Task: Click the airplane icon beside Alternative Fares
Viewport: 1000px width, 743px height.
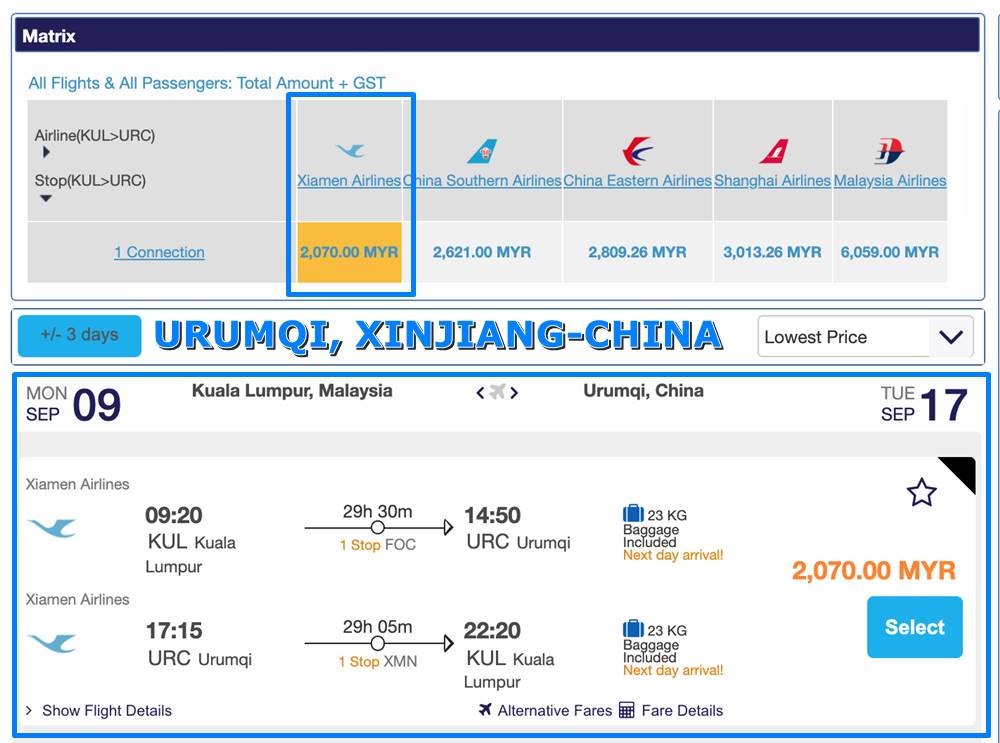Action: point(485,709)
